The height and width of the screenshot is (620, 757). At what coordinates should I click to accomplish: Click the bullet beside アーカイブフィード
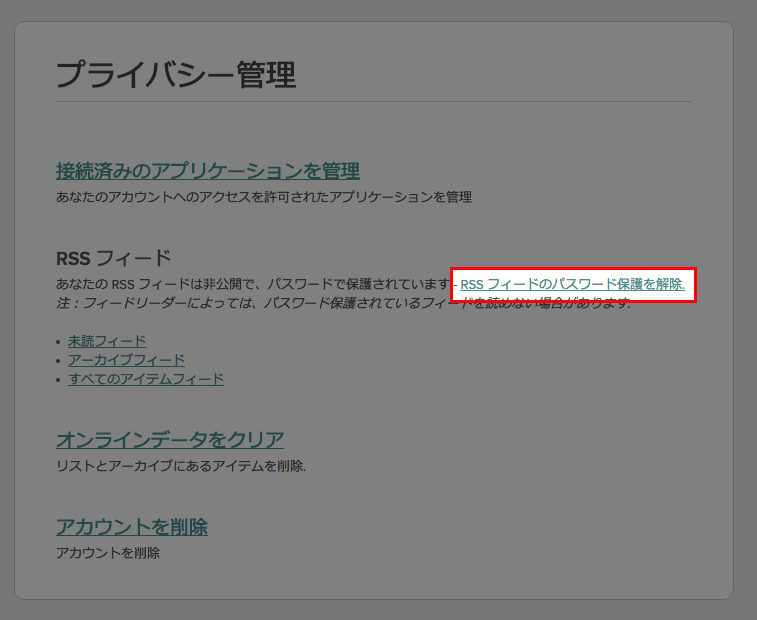pos(59,361)
